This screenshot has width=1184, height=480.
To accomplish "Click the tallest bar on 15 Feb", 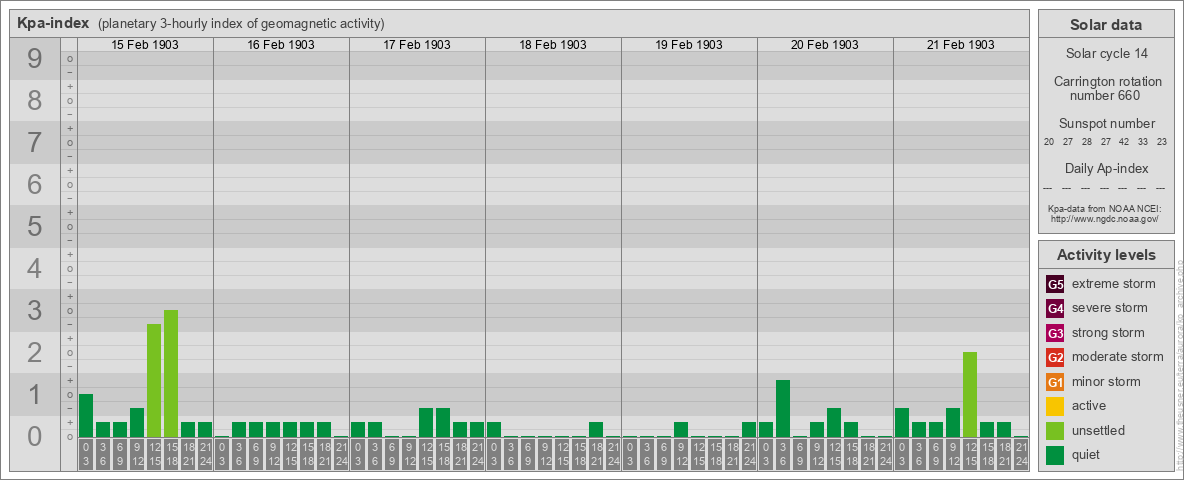I will [171, 374].
